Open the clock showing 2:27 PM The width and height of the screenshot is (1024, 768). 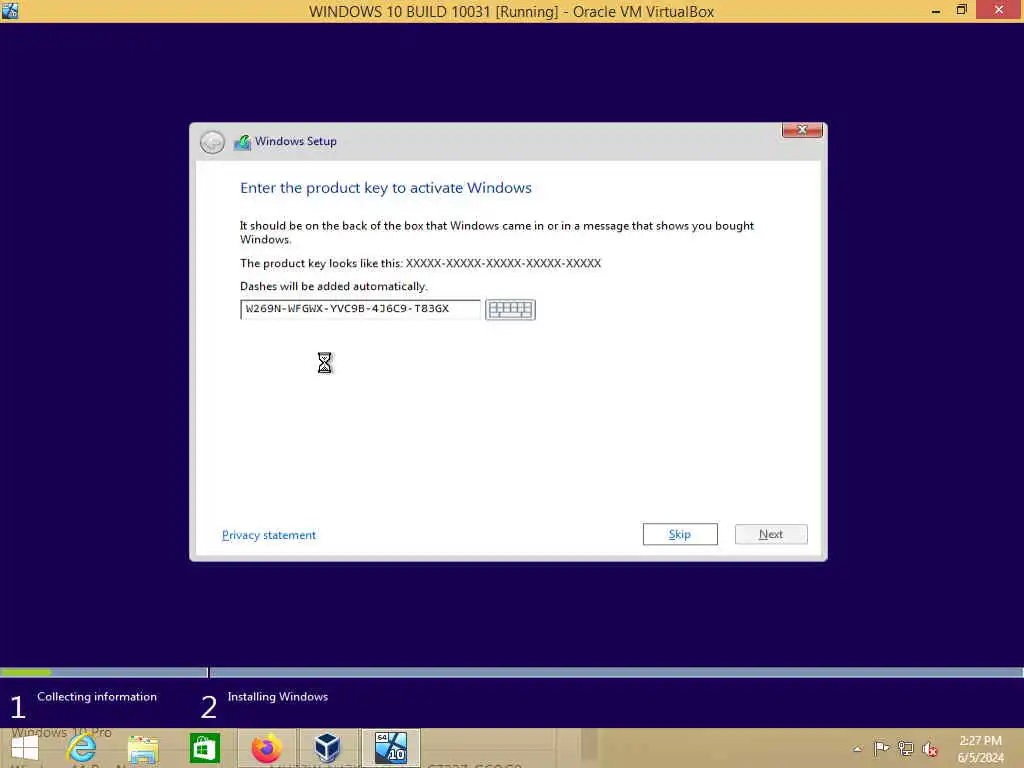point(980,748)
